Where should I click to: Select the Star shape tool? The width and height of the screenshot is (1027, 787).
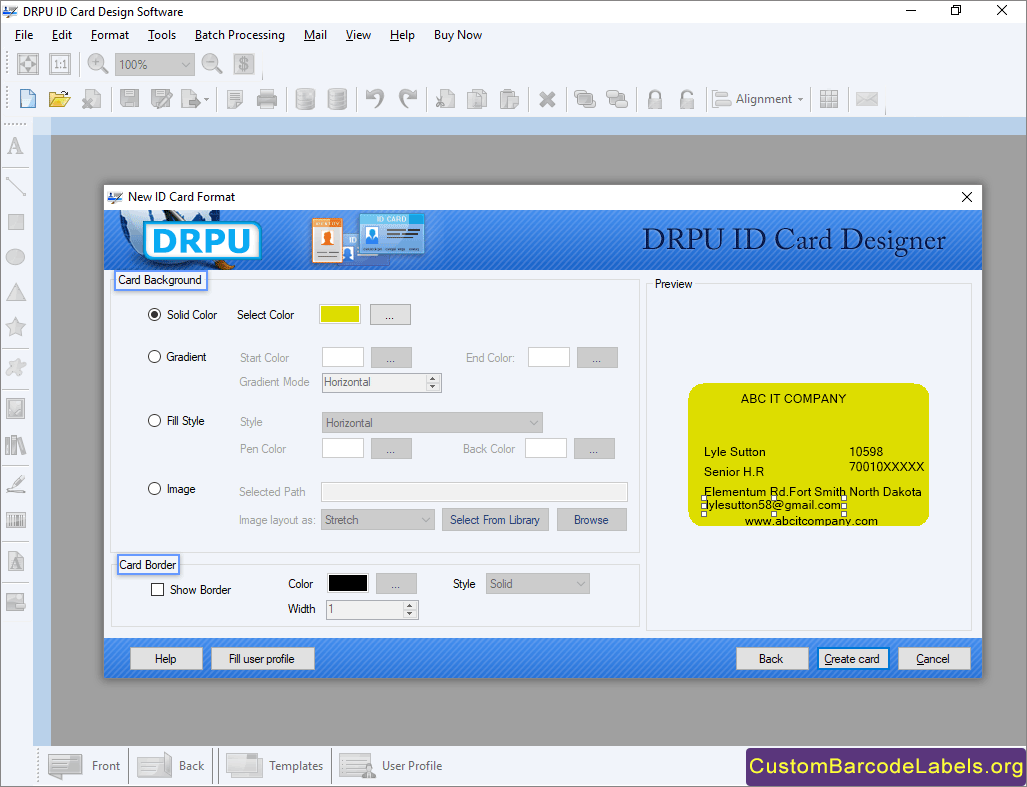[16, 327]
